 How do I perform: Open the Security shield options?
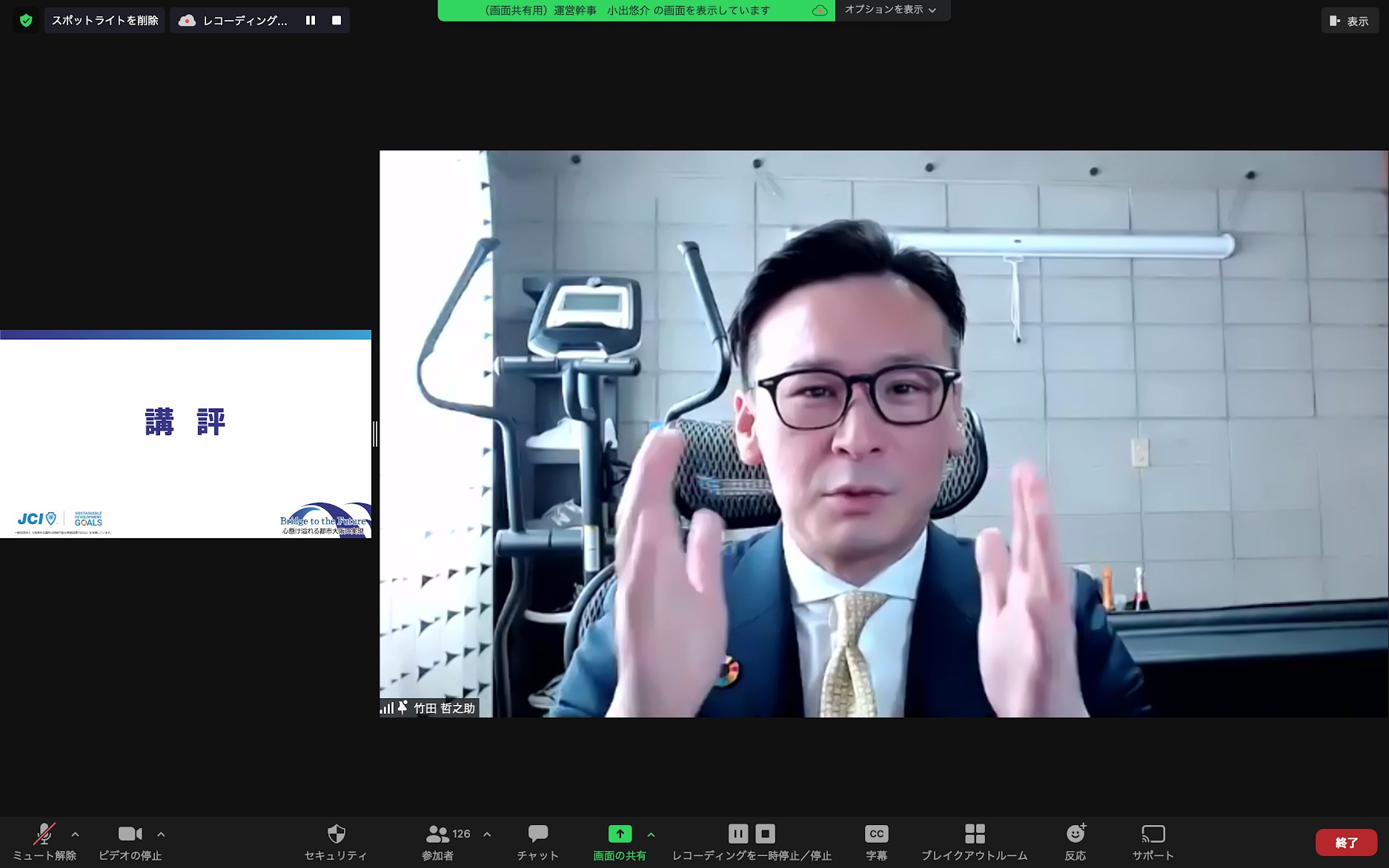tap(336, 842)
